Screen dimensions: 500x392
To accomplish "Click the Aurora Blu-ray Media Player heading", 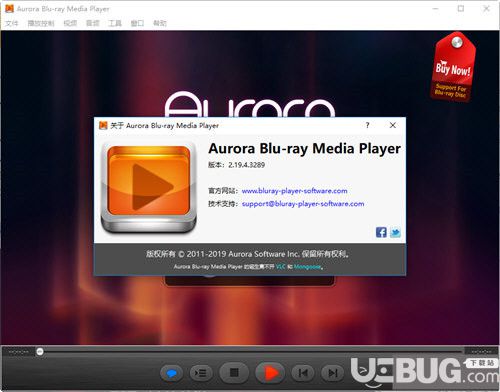I will (304, 148).
